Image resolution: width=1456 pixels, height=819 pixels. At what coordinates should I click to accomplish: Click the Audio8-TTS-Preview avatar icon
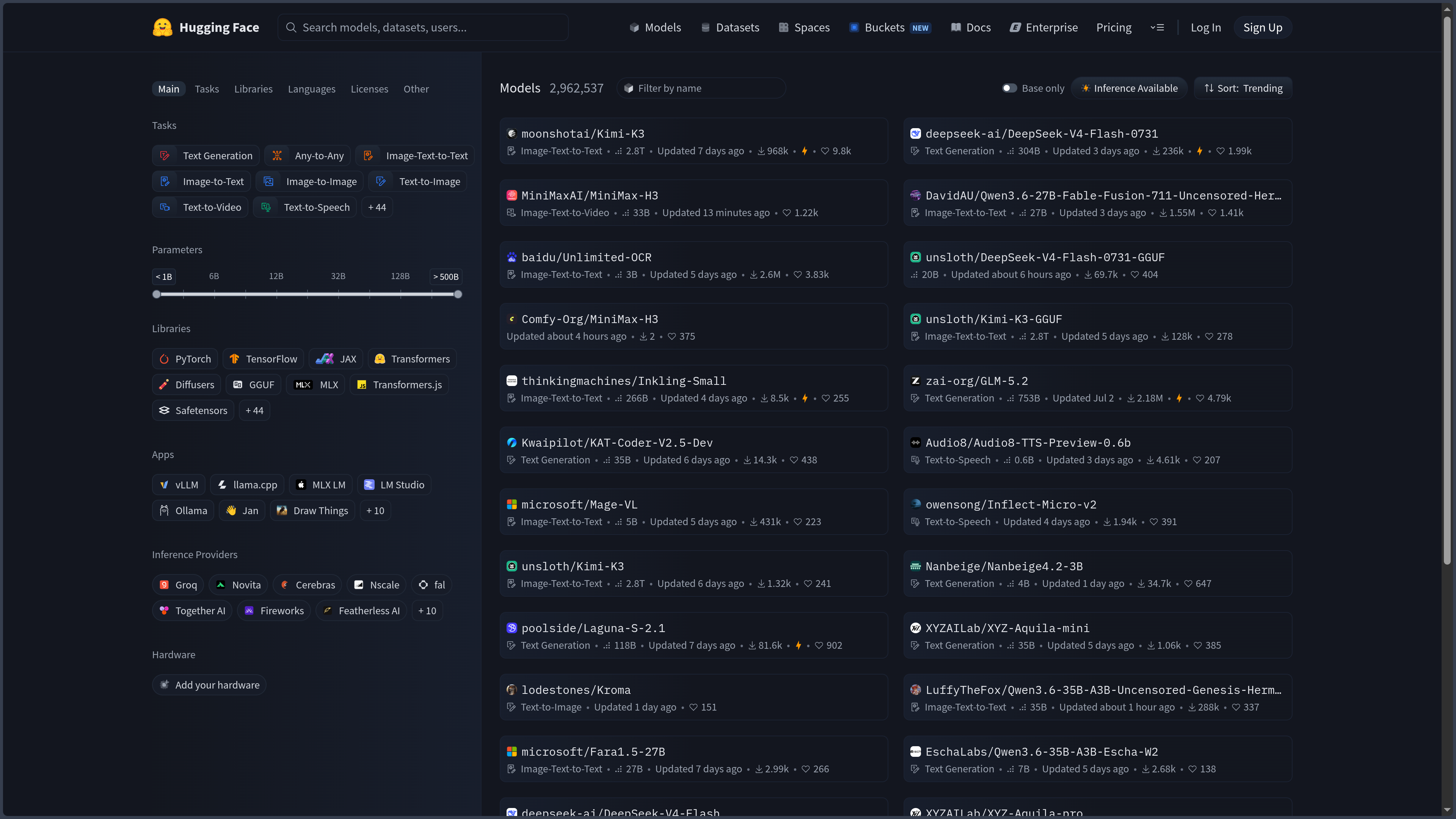pos(916,442)
